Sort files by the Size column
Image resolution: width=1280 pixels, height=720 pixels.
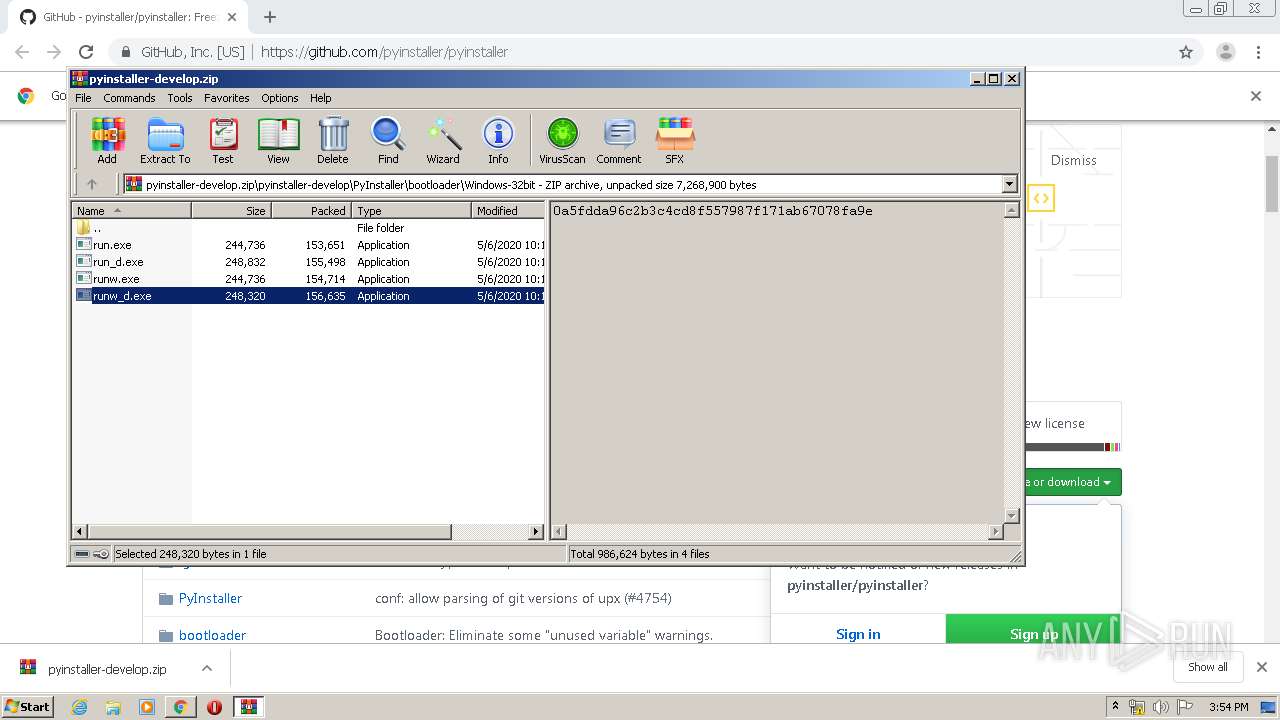point(231,210)
